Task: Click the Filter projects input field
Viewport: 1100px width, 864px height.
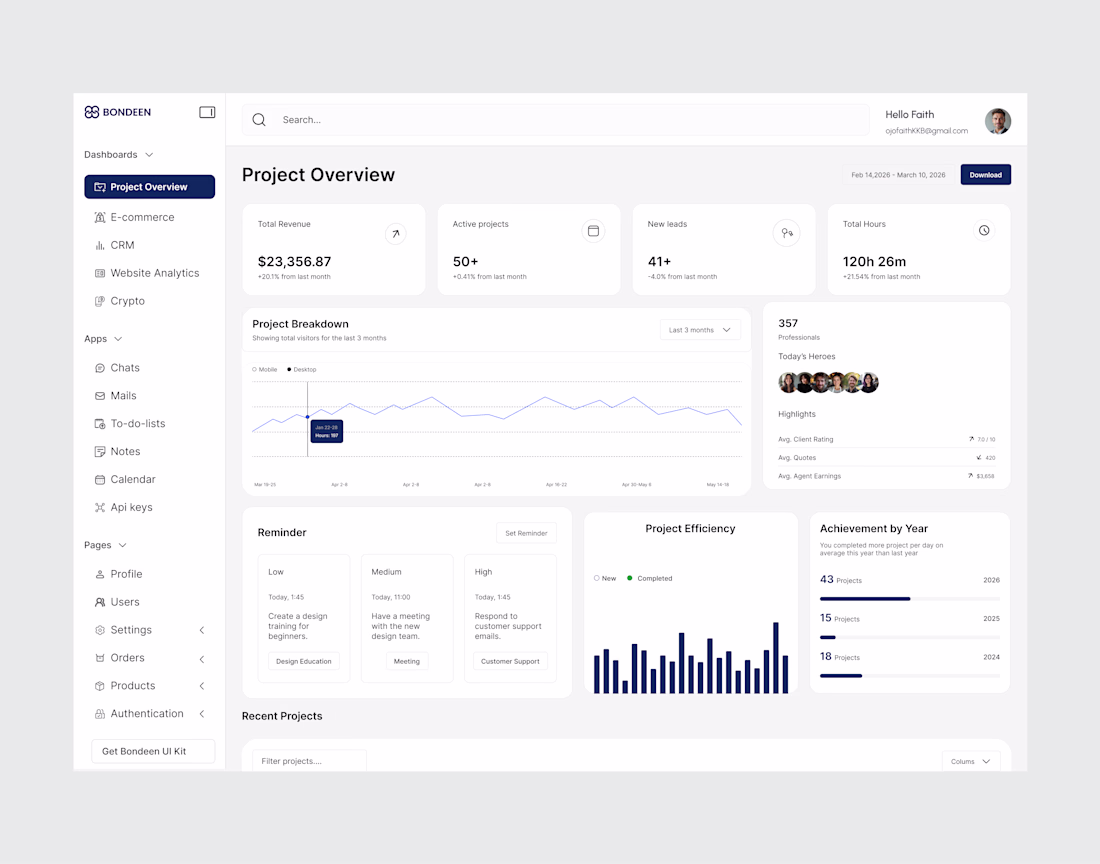Action: tap(309, 761)
